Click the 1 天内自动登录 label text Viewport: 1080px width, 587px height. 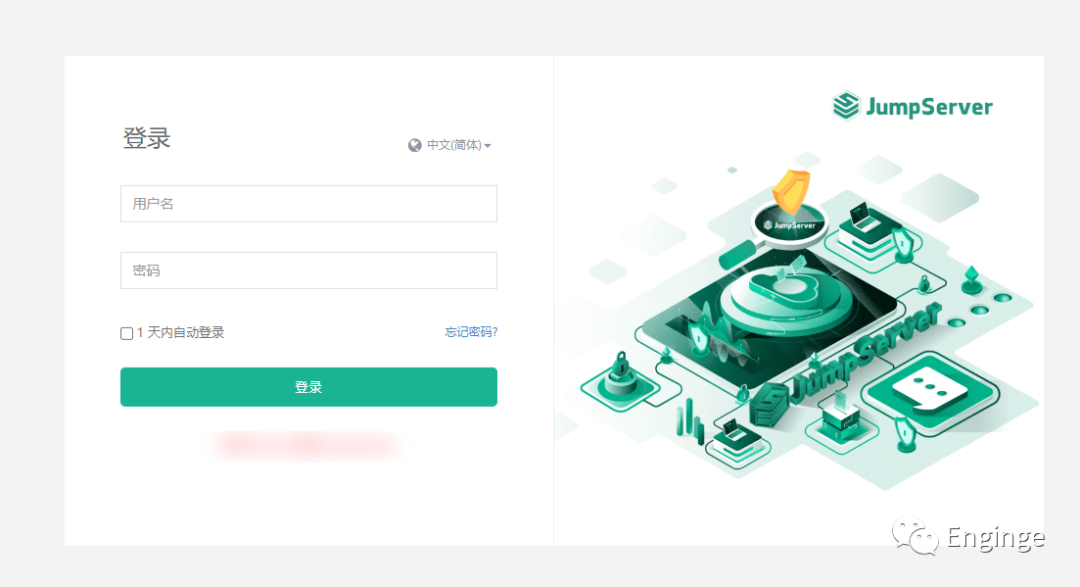pyautogui.click(x=180, y=333)
